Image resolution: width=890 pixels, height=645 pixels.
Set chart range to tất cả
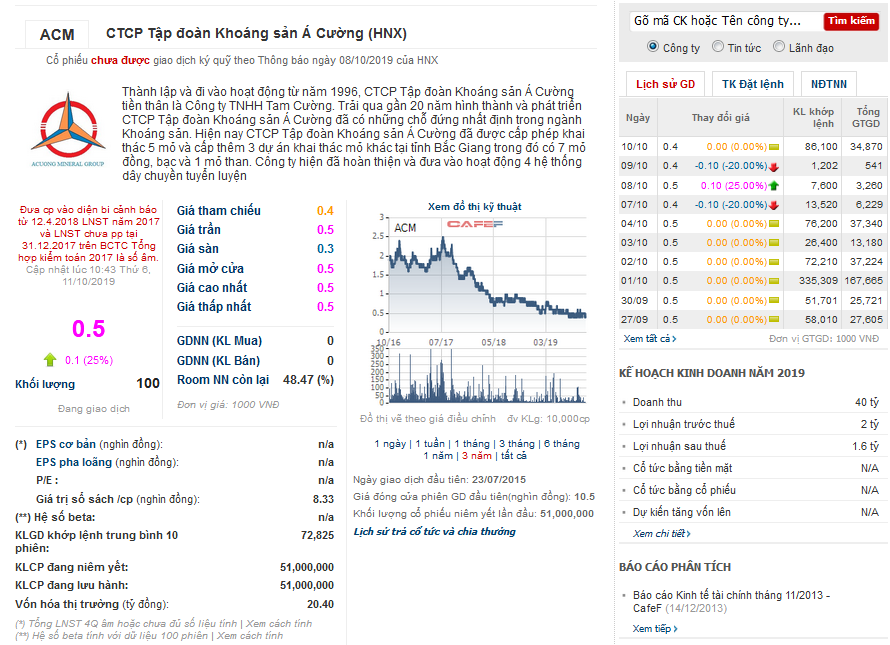tap(514, 455)
